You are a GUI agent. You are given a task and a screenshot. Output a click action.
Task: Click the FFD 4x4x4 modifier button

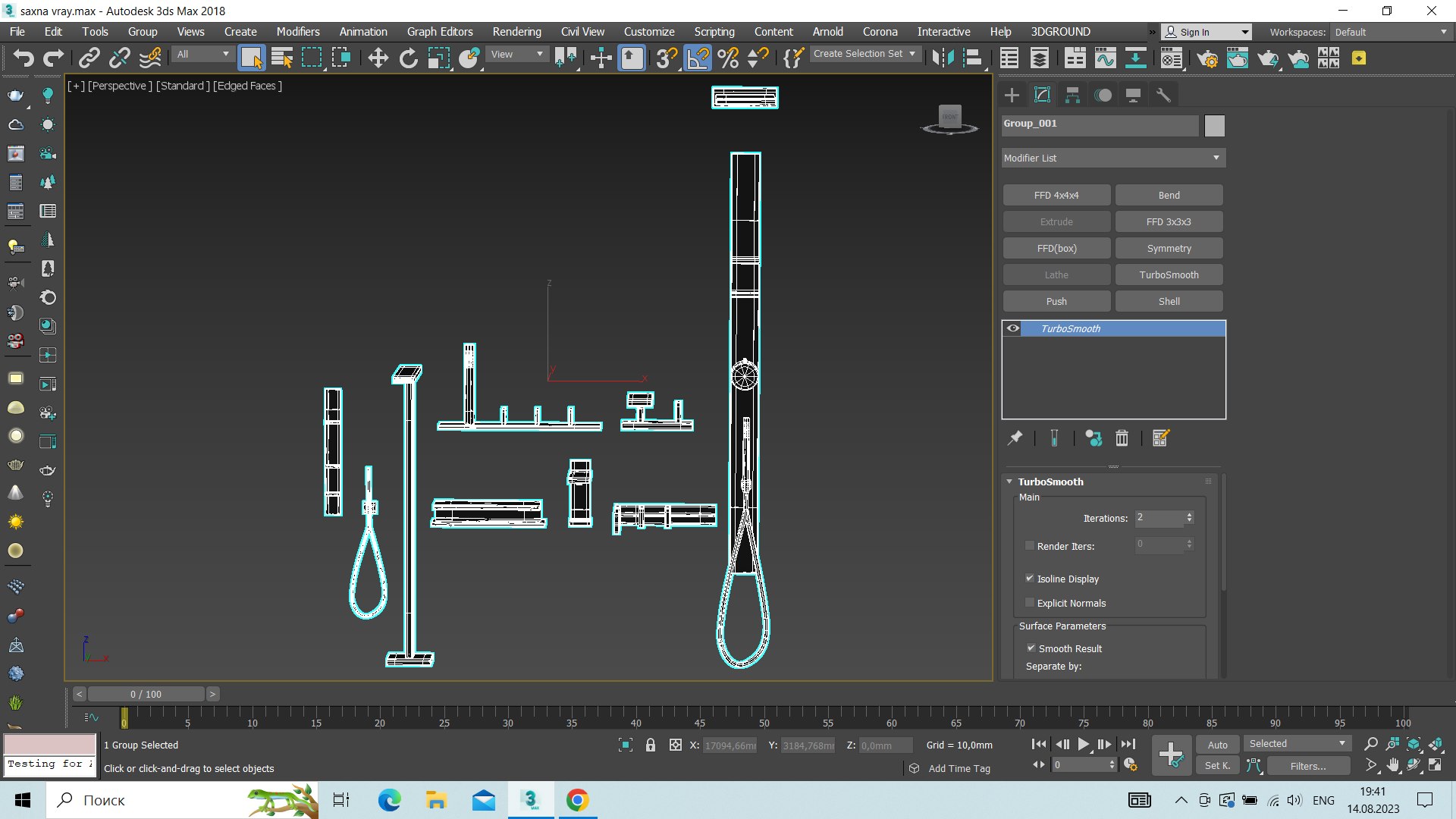click(x=1056, y=195)
